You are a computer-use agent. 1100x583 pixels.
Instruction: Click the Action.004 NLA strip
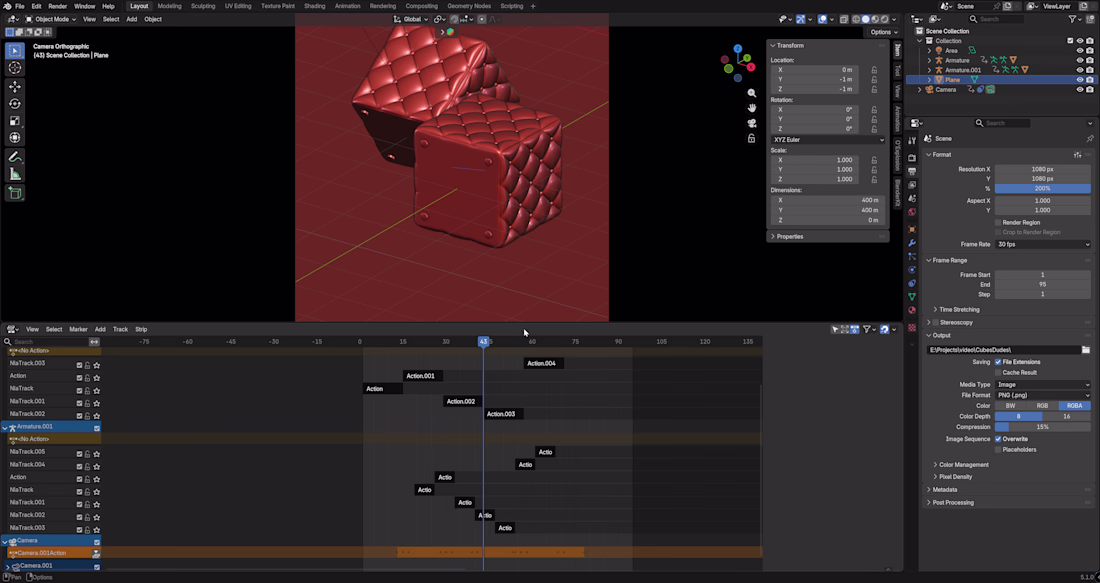(543, 363)
